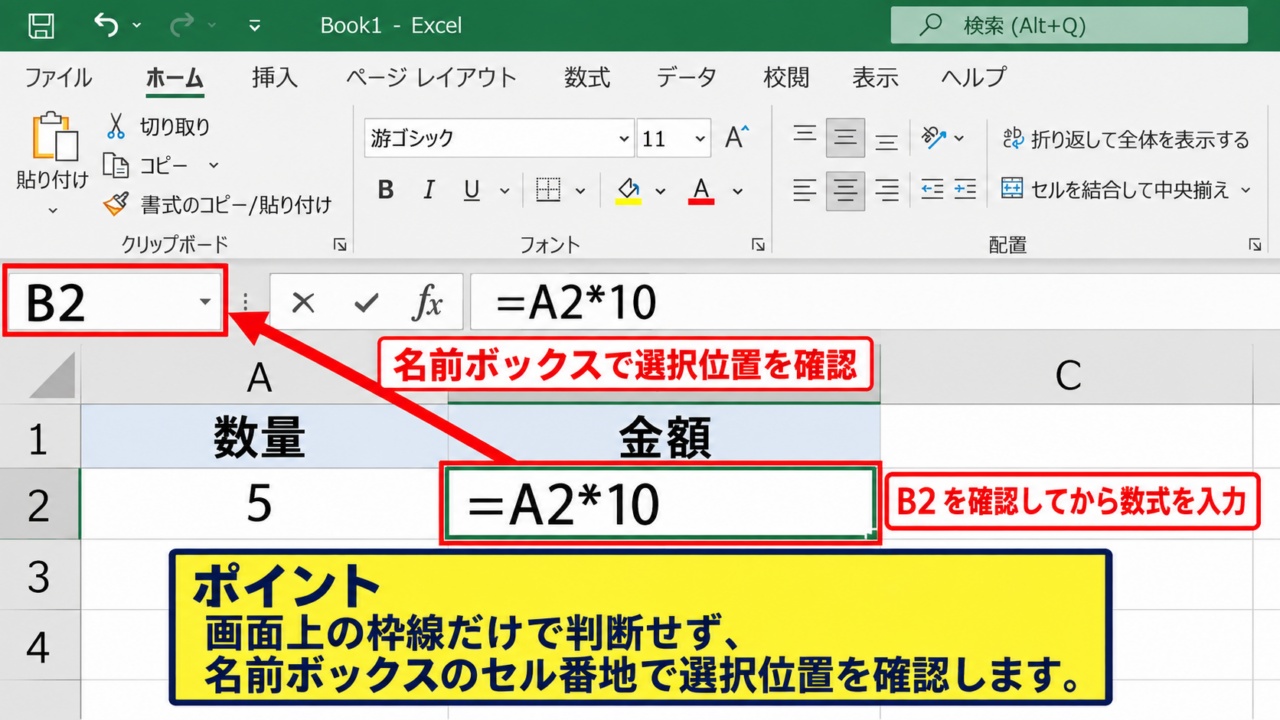The image size is (1280, 720).
Task: Open the データ tab
Action: coord(686,77)
